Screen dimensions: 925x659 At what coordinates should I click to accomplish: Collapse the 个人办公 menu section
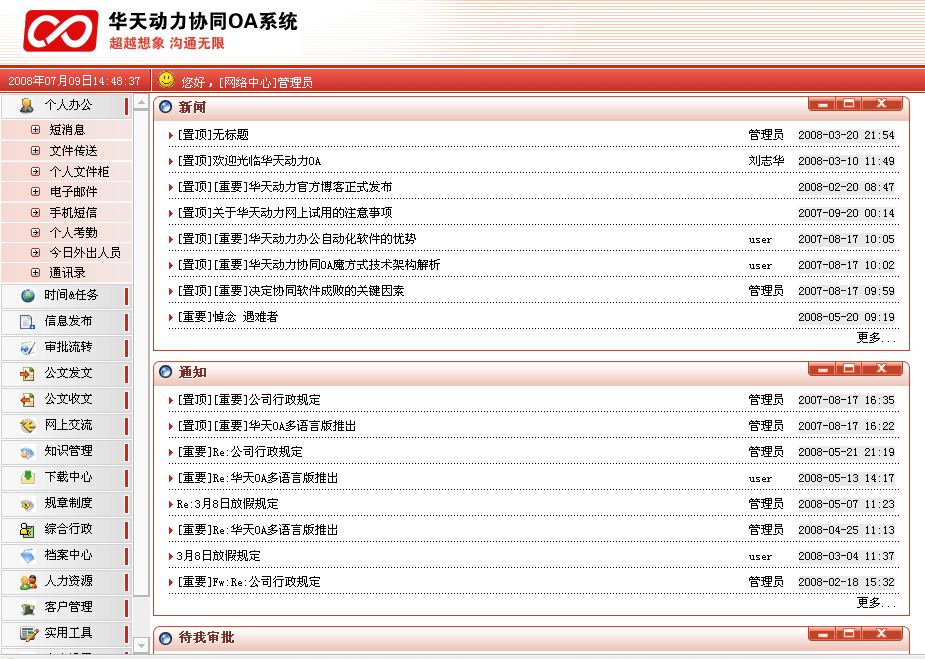66,106
